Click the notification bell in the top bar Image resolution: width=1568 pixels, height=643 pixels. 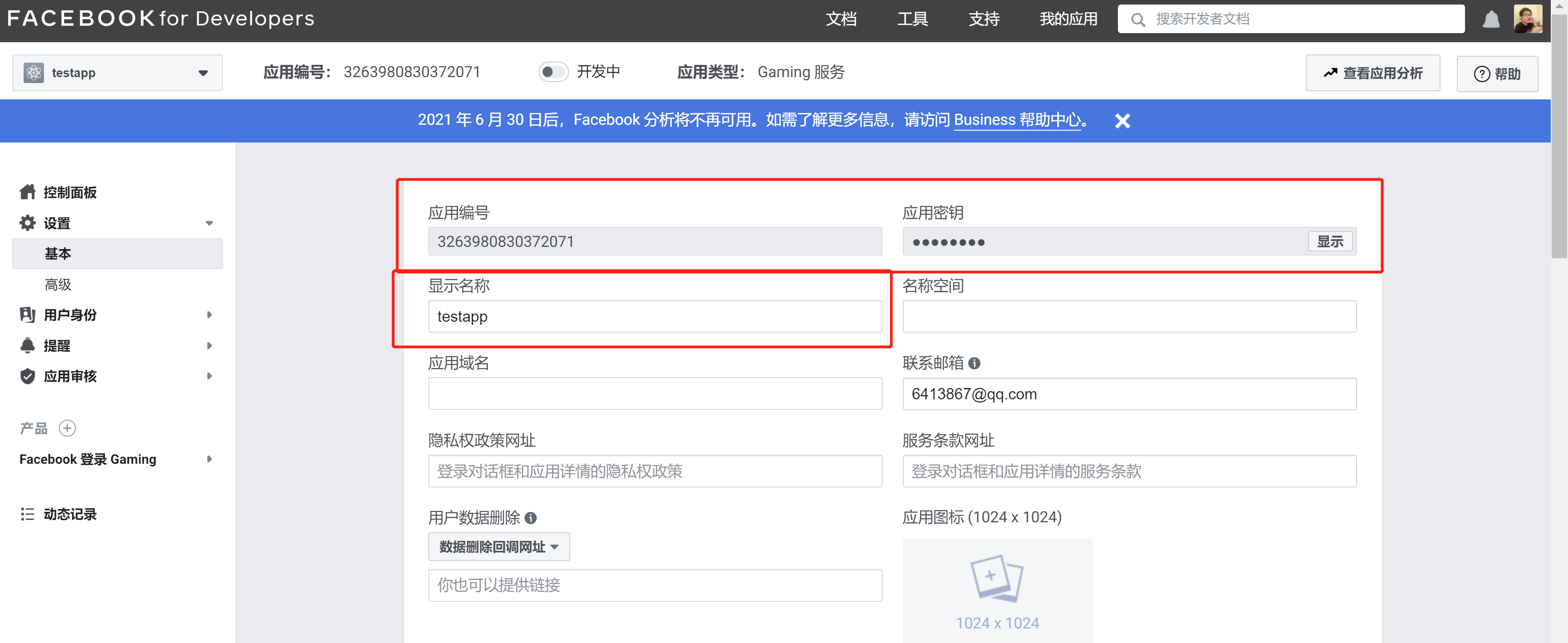coord(1491,20)
